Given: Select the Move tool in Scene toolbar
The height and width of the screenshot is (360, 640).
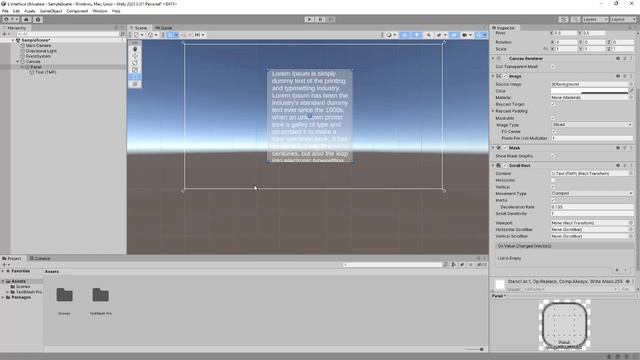Looking at the screenshot, I should tap(135, 56).
